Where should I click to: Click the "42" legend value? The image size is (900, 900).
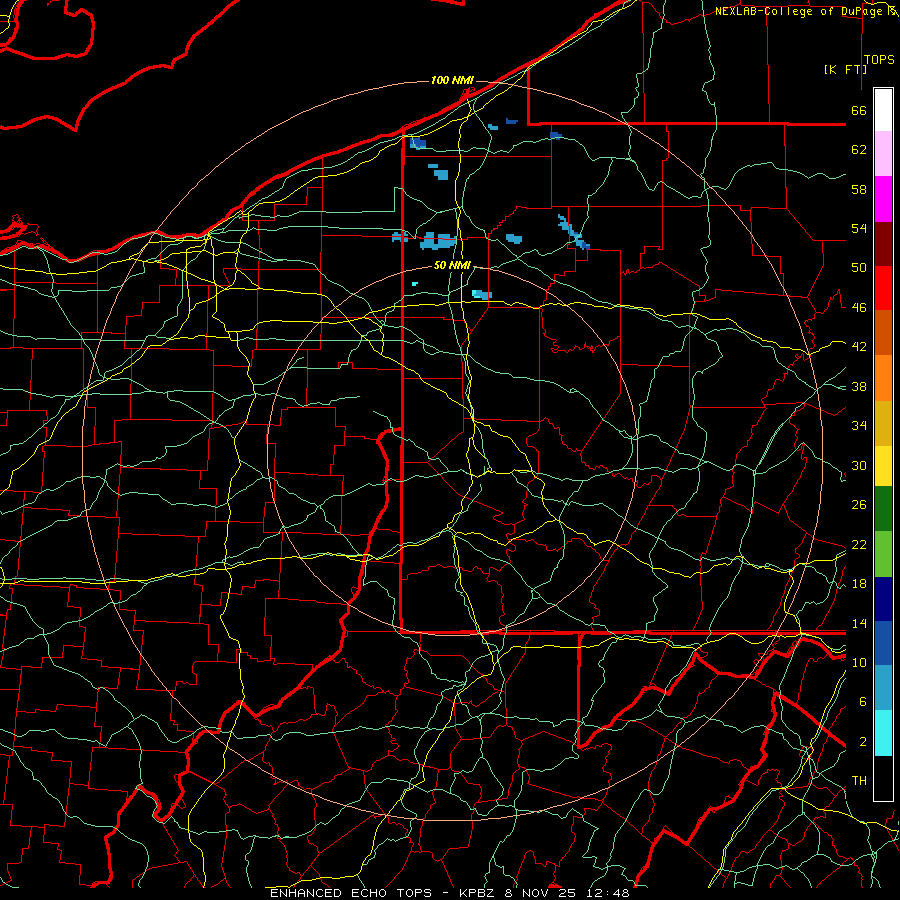tap(859, 347)
